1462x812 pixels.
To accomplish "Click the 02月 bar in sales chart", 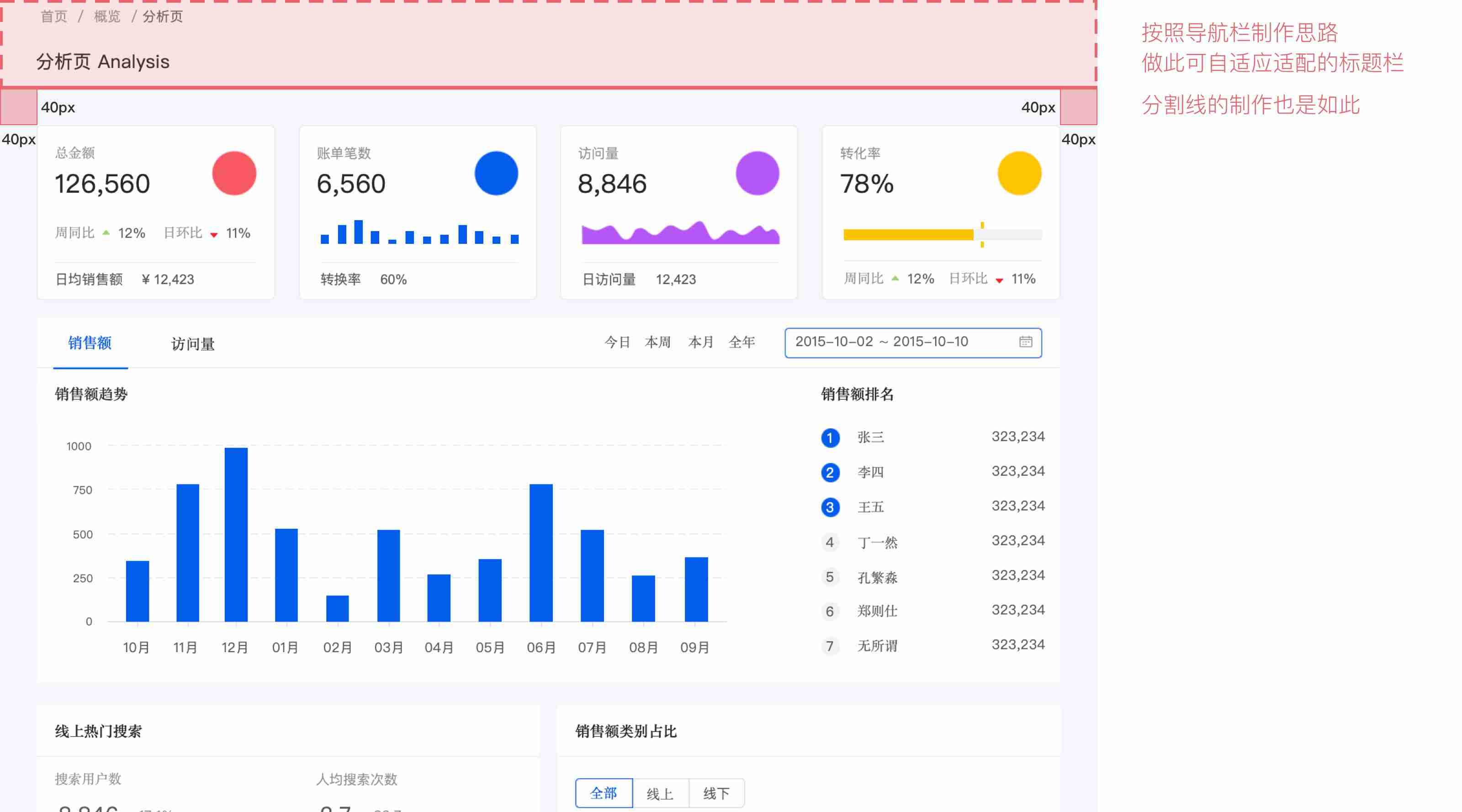I will [x=337, y=608].
